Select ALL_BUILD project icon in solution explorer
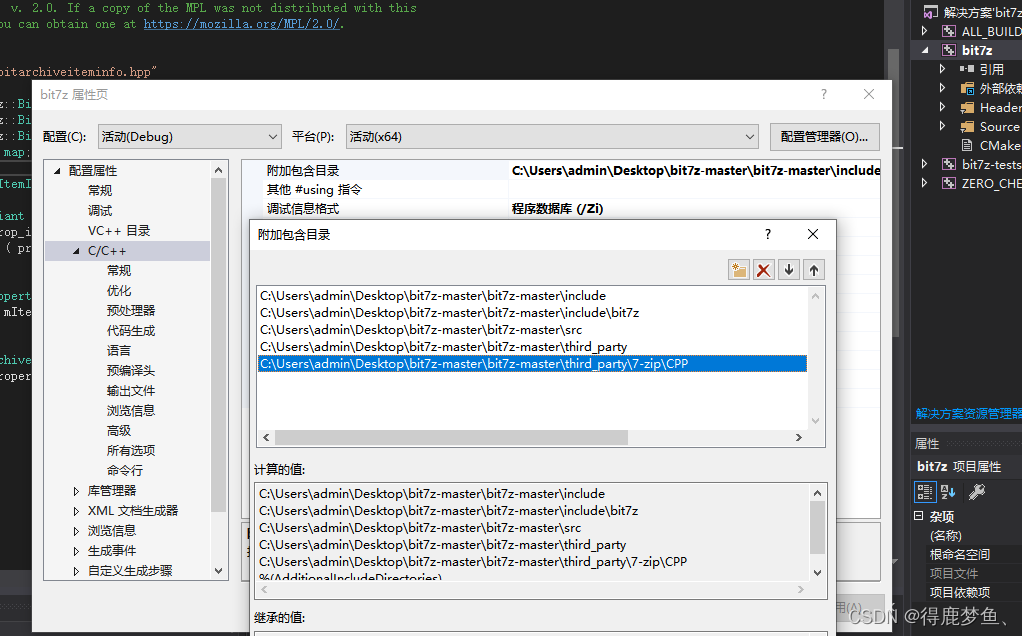This screenshot has width=1022, height=636. 949,31
